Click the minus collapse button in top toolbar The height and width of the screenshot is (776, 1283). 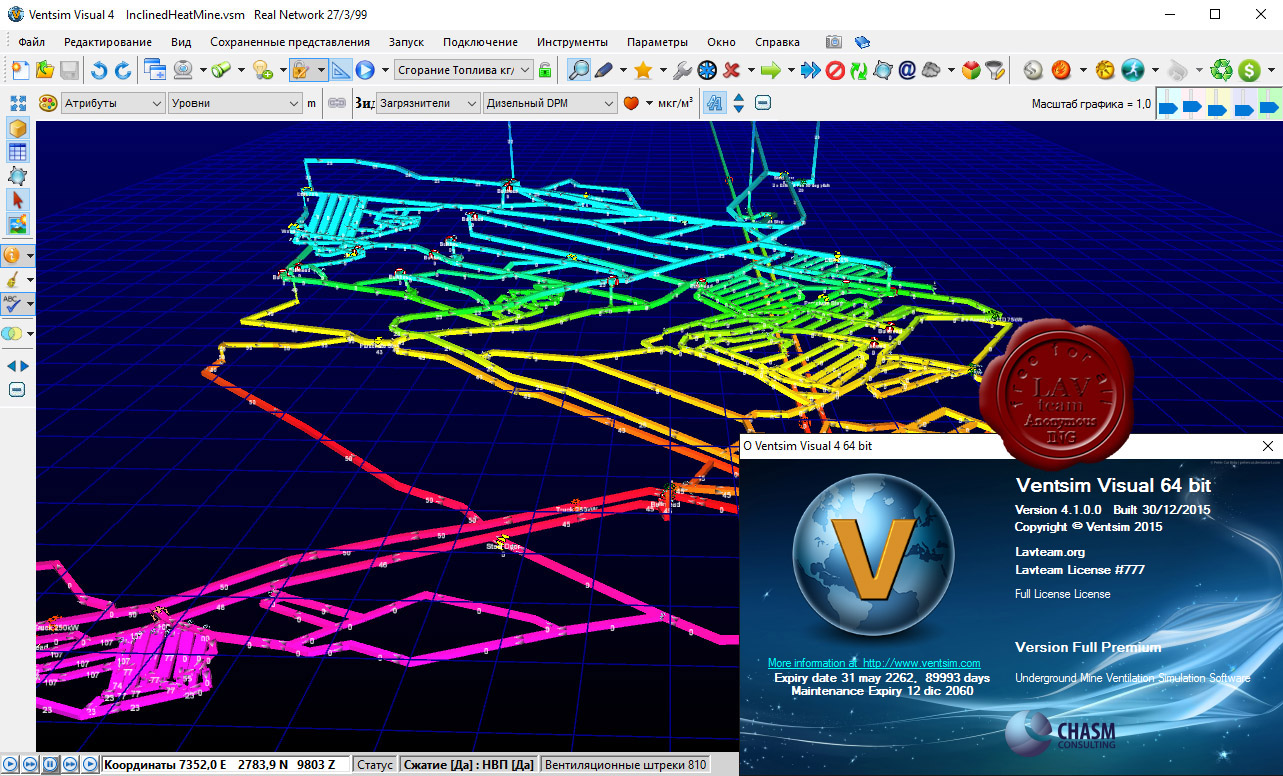(763, 102)
